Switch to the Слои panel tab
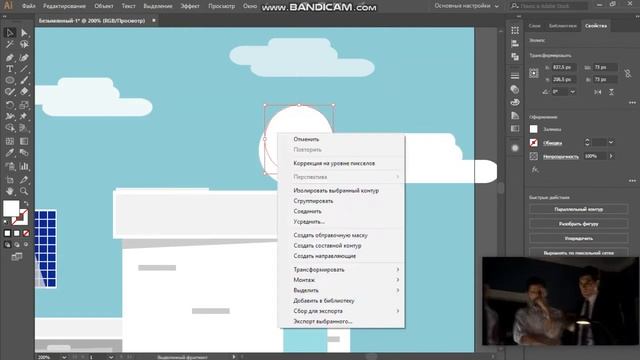Image resolution: width=640 pixels, height=360 pixels. (x=534, y=26)
